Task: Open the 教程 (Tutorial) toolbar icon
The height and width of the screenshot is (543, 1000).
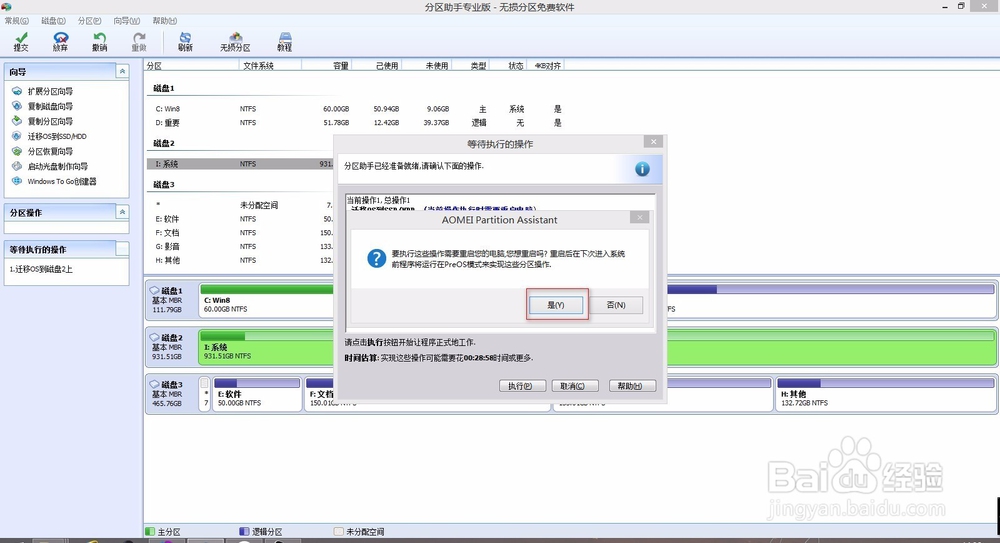Action: point(284,42)
